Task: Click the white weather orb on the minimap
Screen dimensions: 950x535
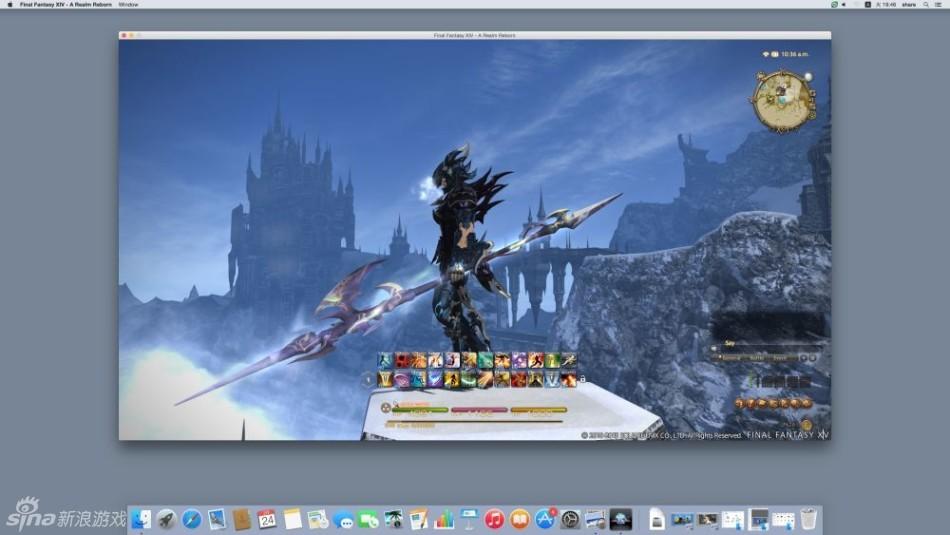Action: coord(808,76)
